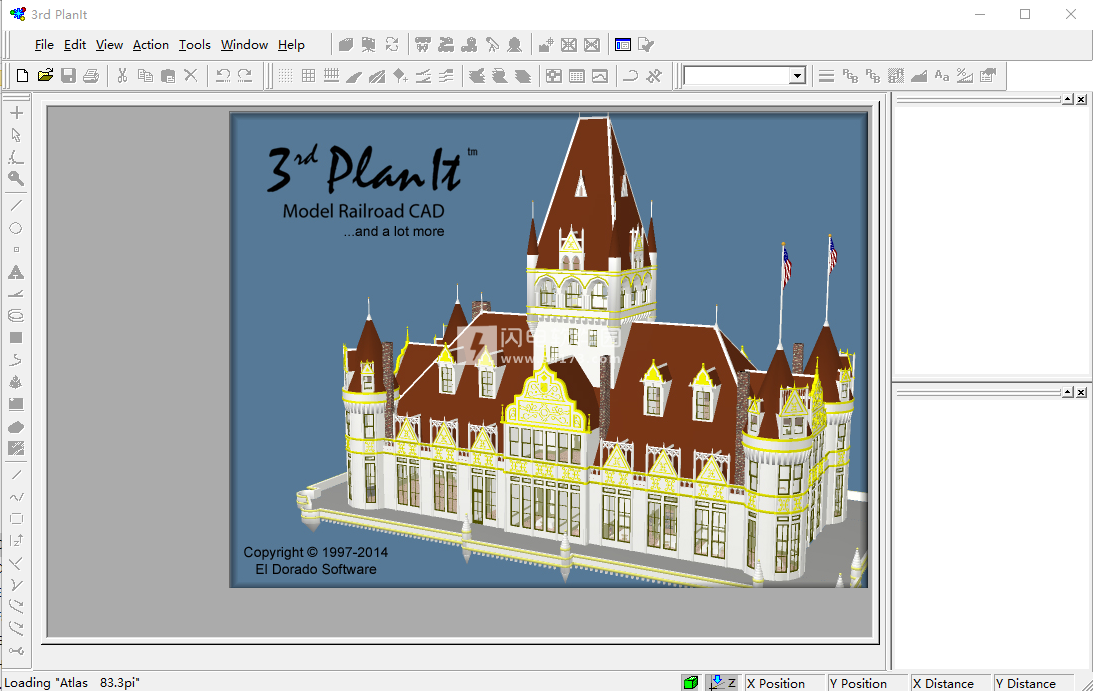Delete selection with the X icon

190,75
